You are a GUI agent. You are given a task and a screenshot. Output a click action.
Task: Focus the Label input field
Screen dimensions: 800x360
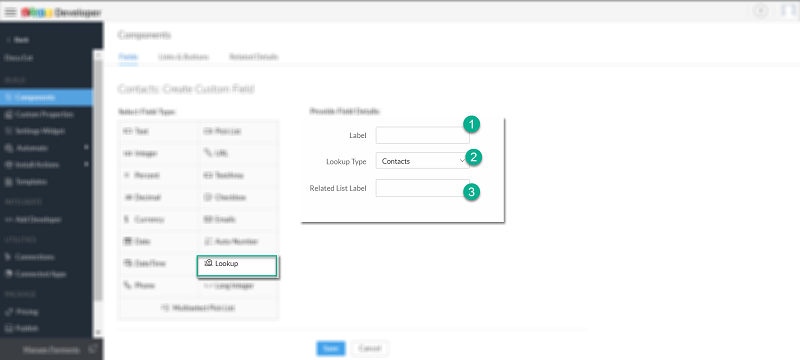(422, 135)
